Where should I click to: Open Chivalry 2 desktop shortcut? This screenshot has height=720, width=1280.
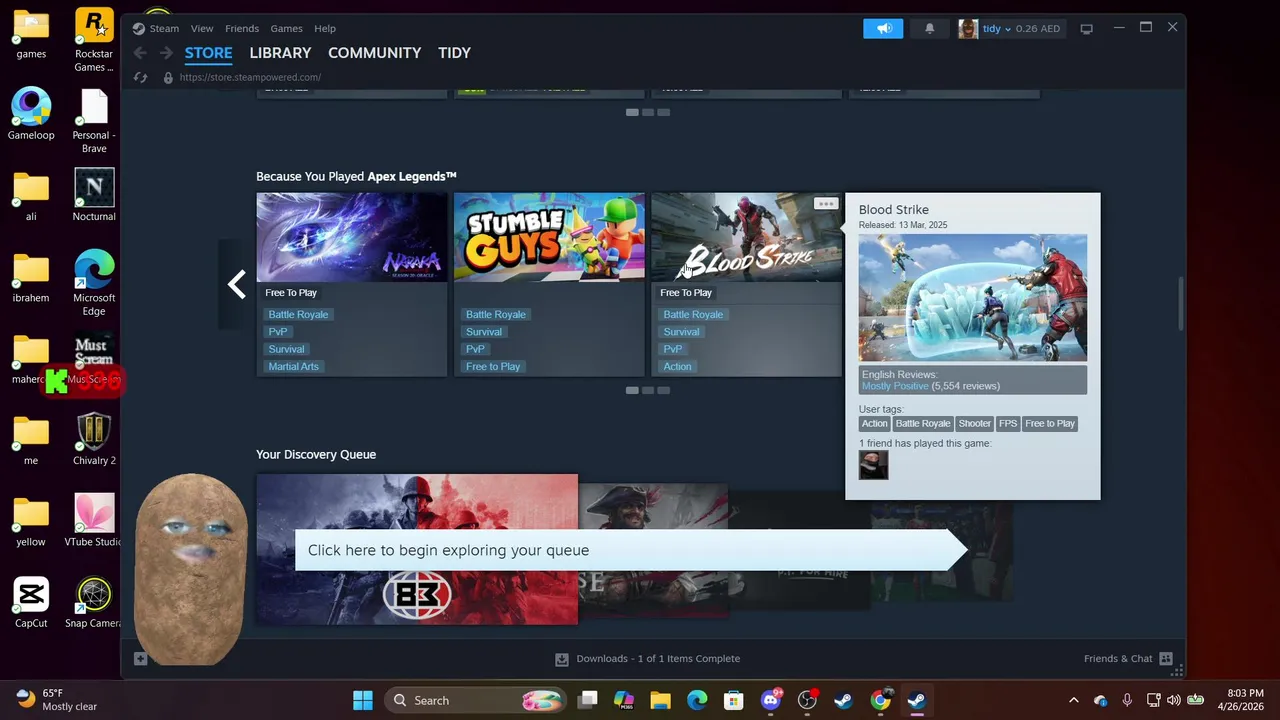click(x=94, y=439)
